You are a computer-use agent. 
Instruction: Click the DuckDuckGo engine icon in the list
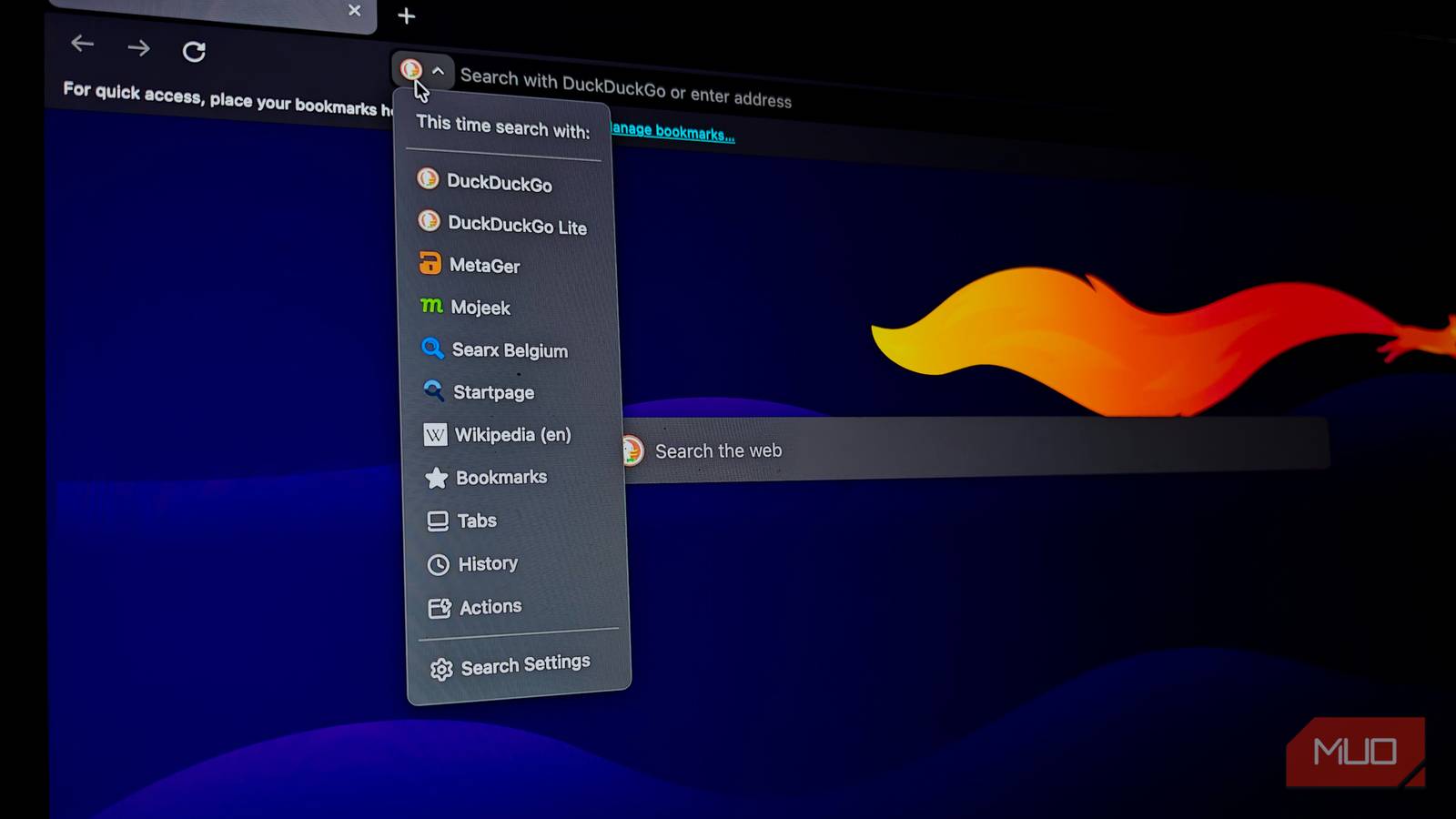coord(428,178)
